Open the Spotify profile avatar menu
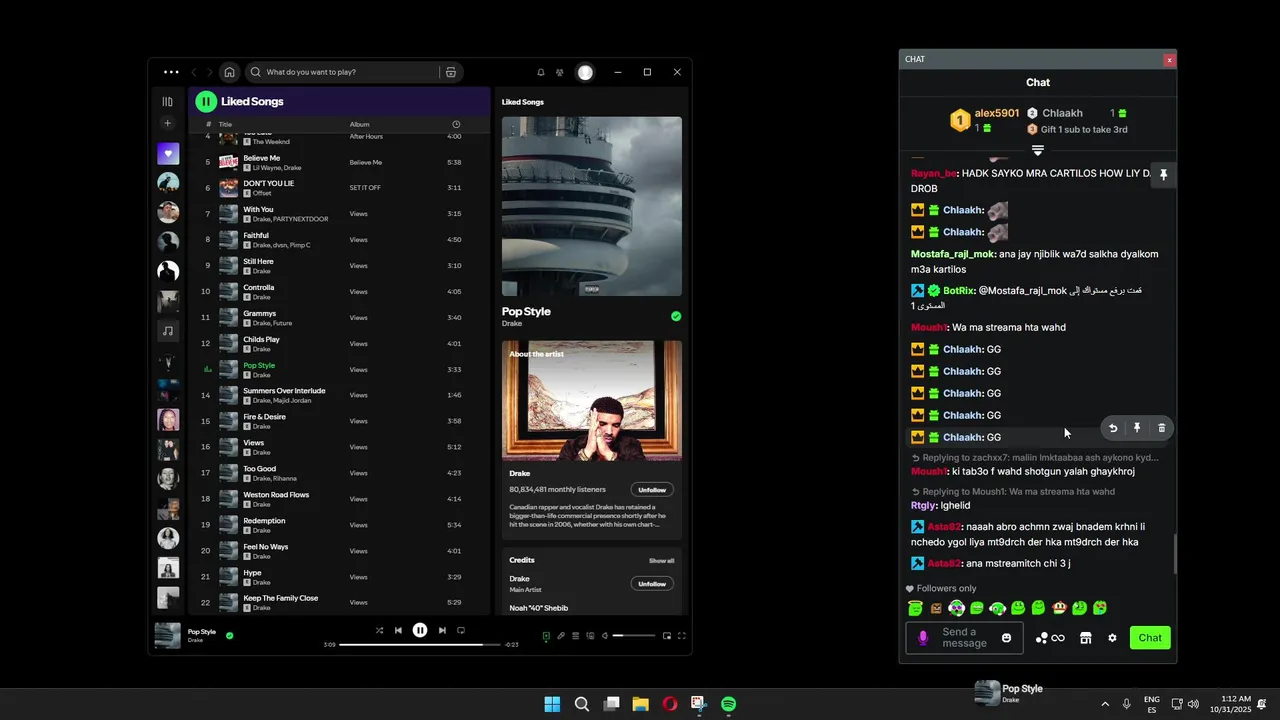1280x720 pixels. (x=585, y=72)
